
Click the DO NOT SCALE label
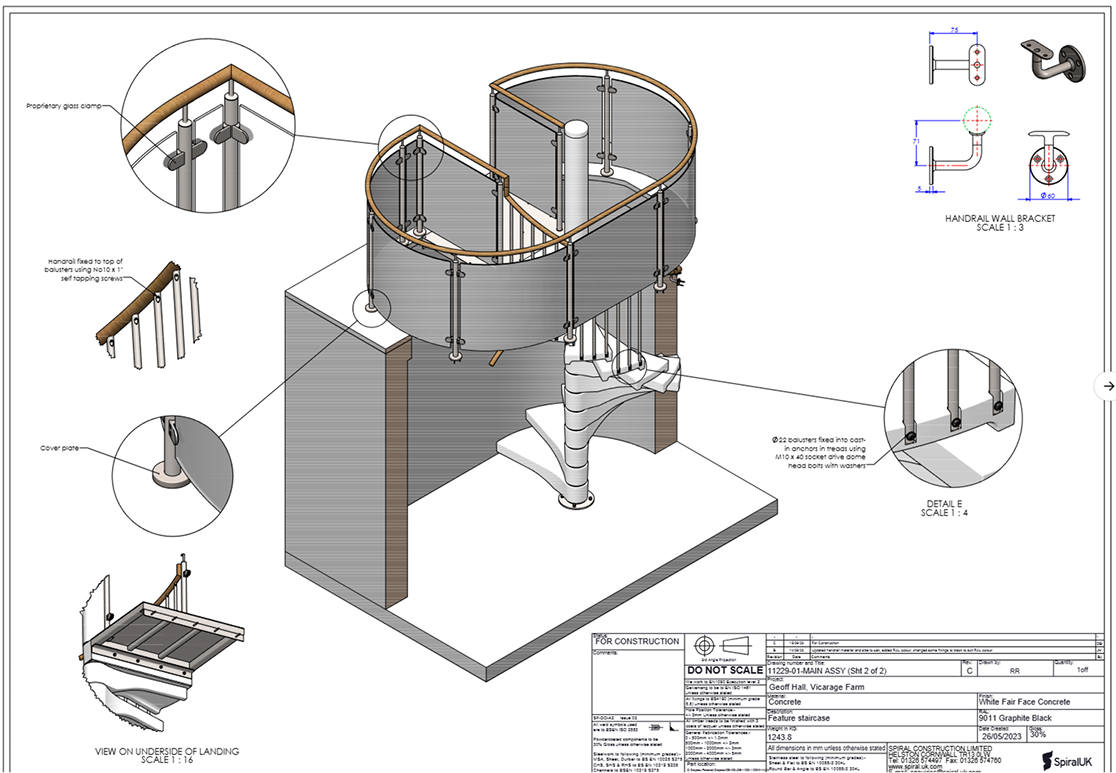pos(720,670)
